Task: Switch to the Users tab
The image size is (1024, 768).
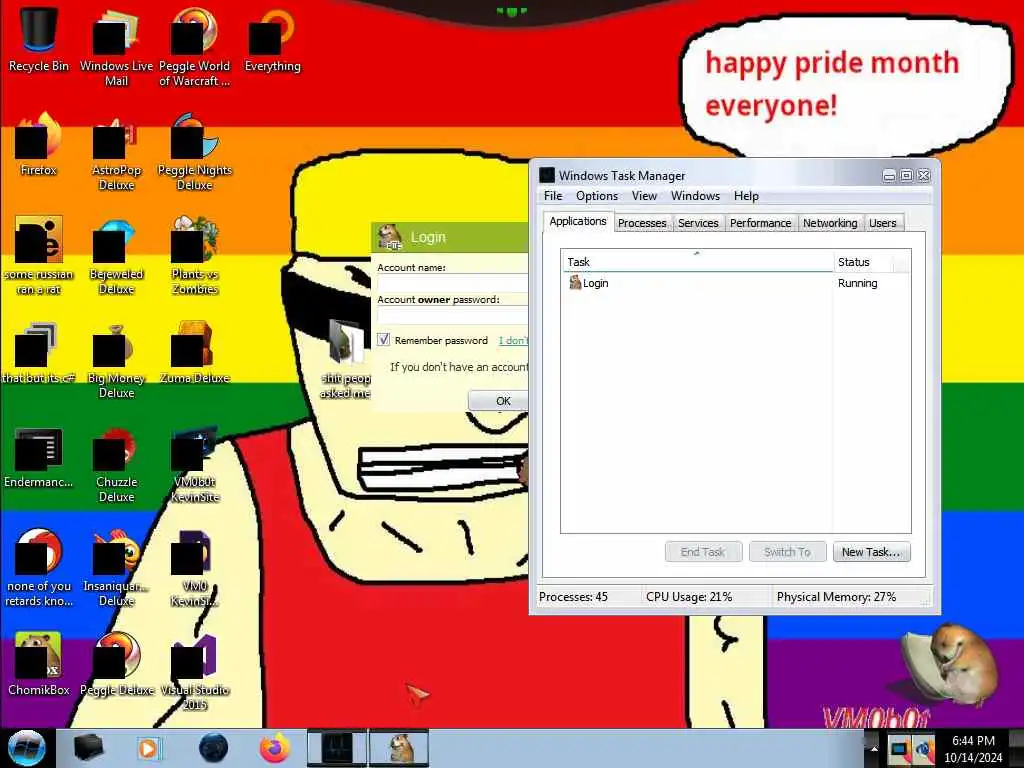Action: click(x=883, y=223)
